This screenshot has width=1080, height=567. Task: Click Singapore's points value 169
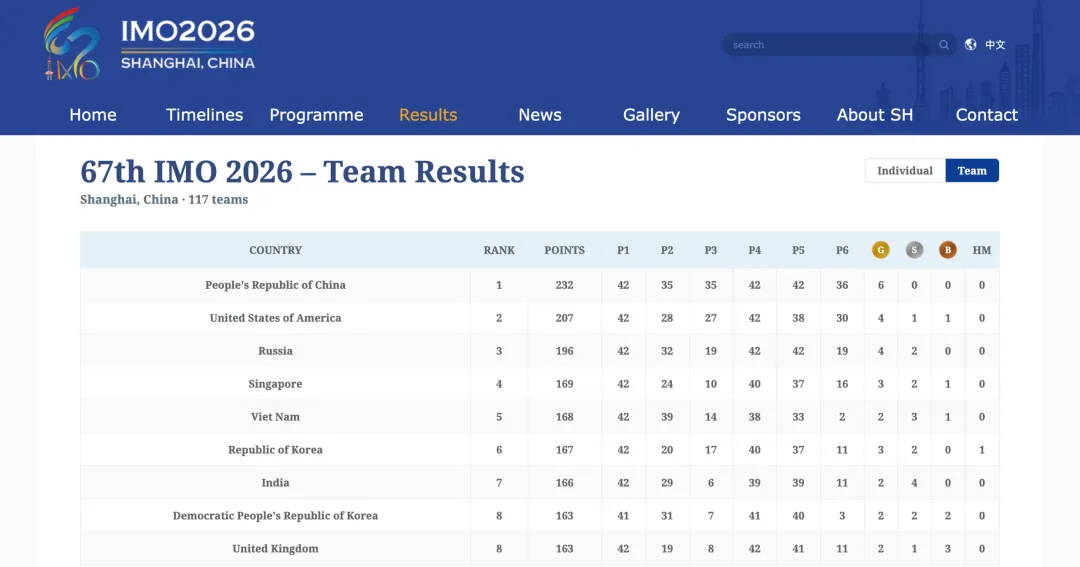click(x=564, y=384)
